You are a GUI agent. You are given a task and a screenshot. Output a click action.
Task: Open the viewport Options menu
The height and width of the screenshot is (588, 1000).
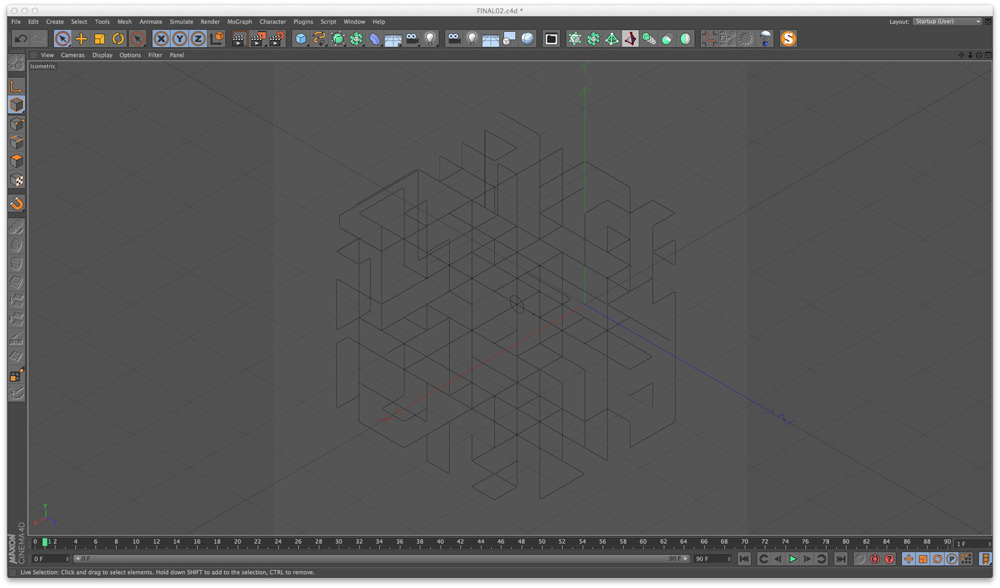click(x=130, y=55)
